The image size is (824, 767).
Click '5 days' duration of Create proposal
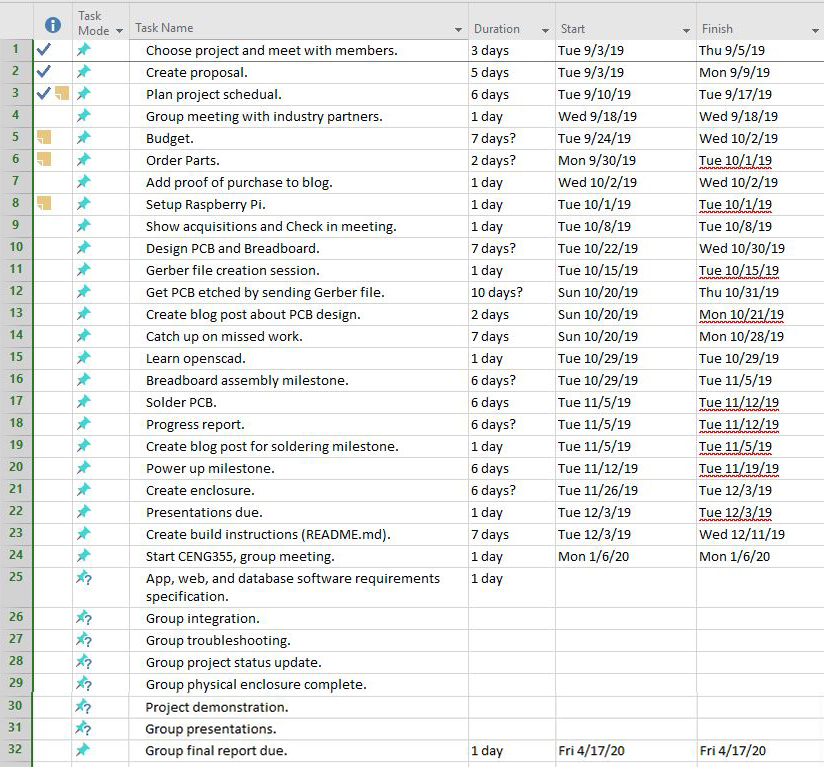point(490,72)
